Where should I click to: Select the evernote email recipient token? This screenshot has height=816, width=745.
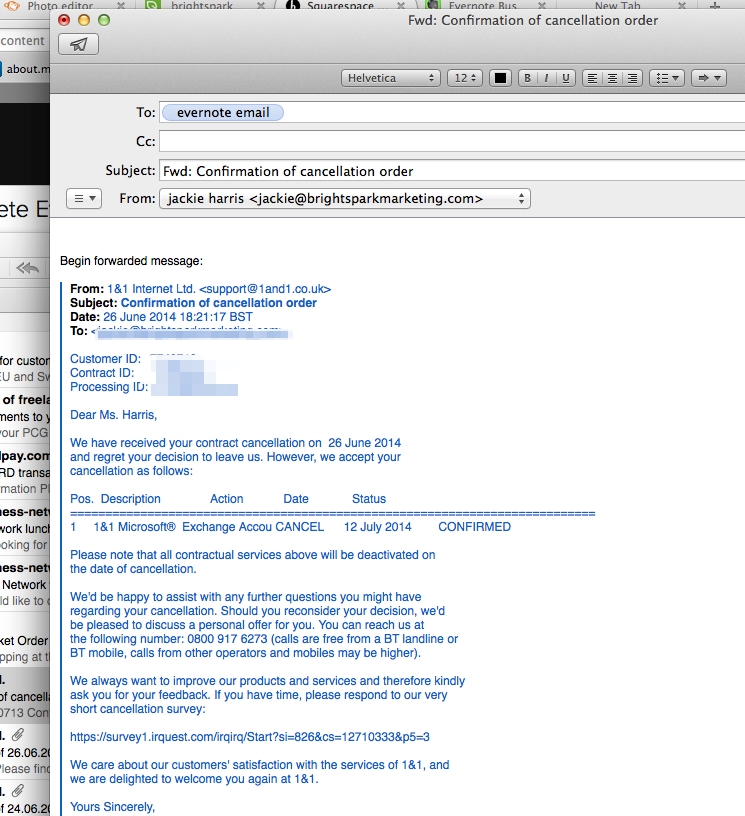[x=223, y=112]
